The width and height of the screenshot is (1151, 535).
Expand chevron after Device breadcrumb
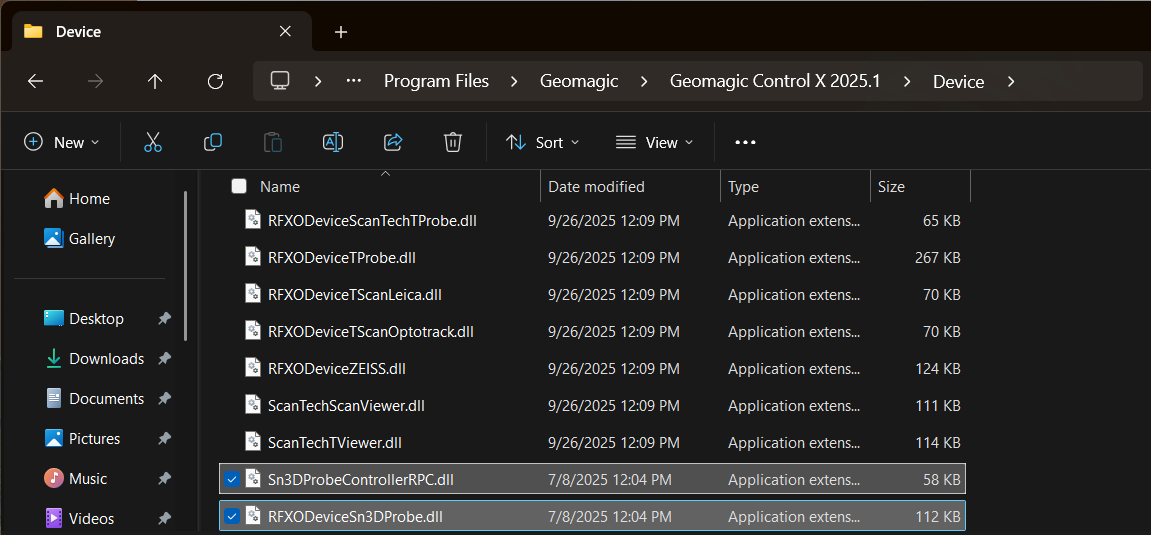click(1011, 81)
